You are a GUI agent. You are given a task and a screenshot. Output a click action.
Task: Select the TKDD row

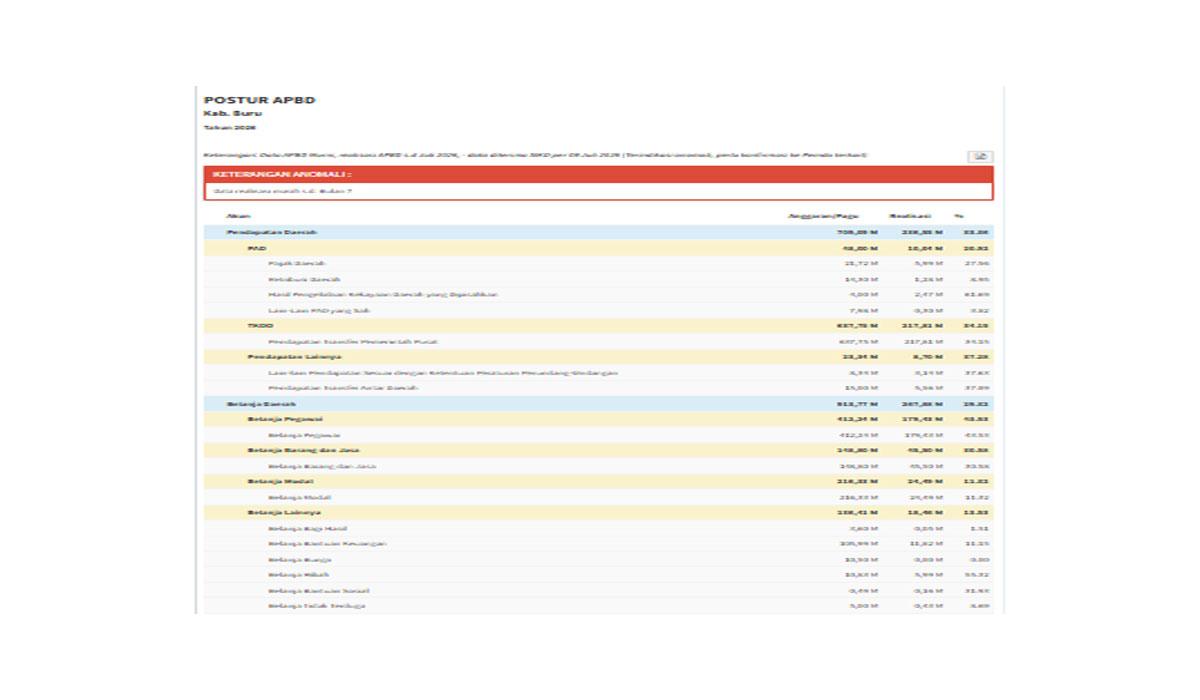click(x=599, y=326)
